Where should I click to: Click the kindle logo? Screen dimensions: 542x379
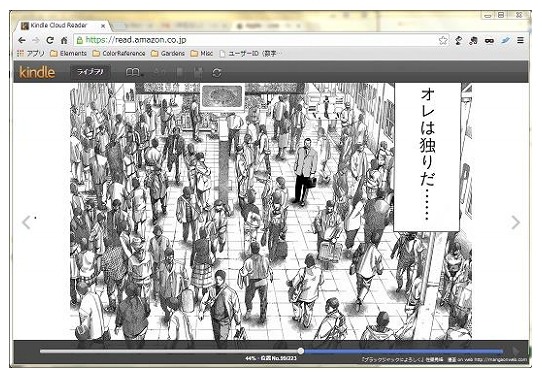coord(37,72)
